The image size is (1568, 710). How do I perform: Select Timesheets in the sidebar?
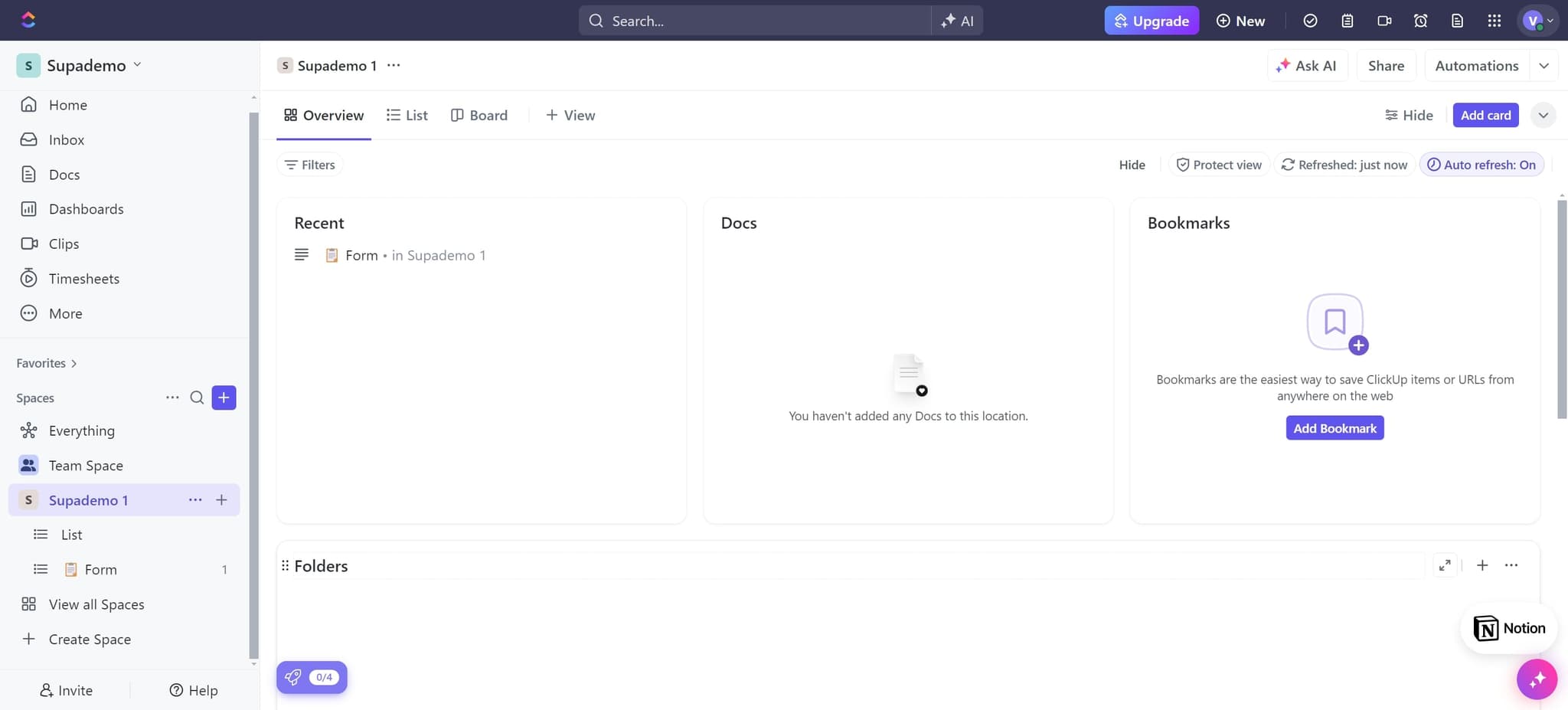click(84, 278)
